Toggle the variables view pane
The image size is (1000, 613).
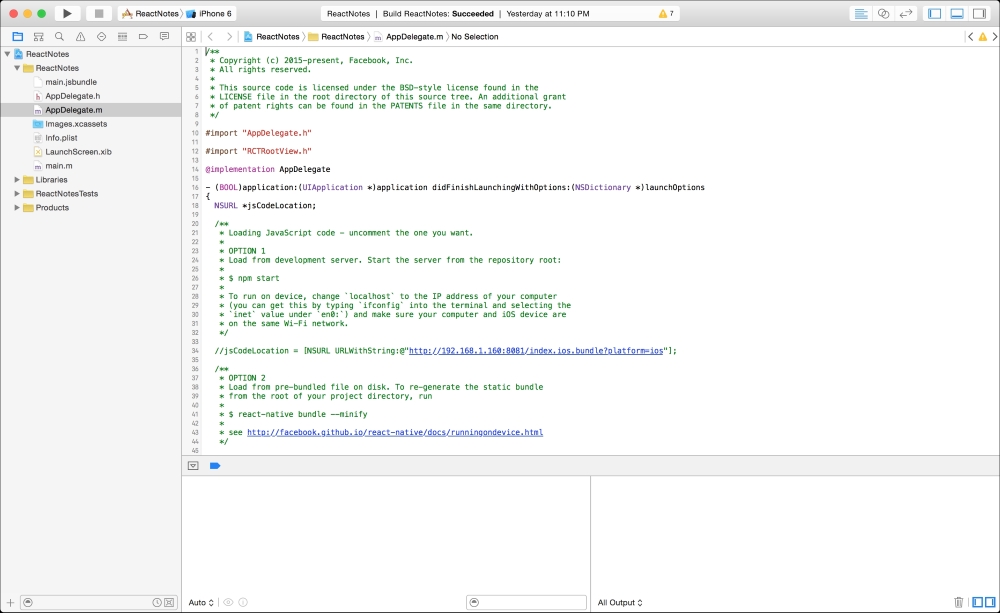pos(978,602)
